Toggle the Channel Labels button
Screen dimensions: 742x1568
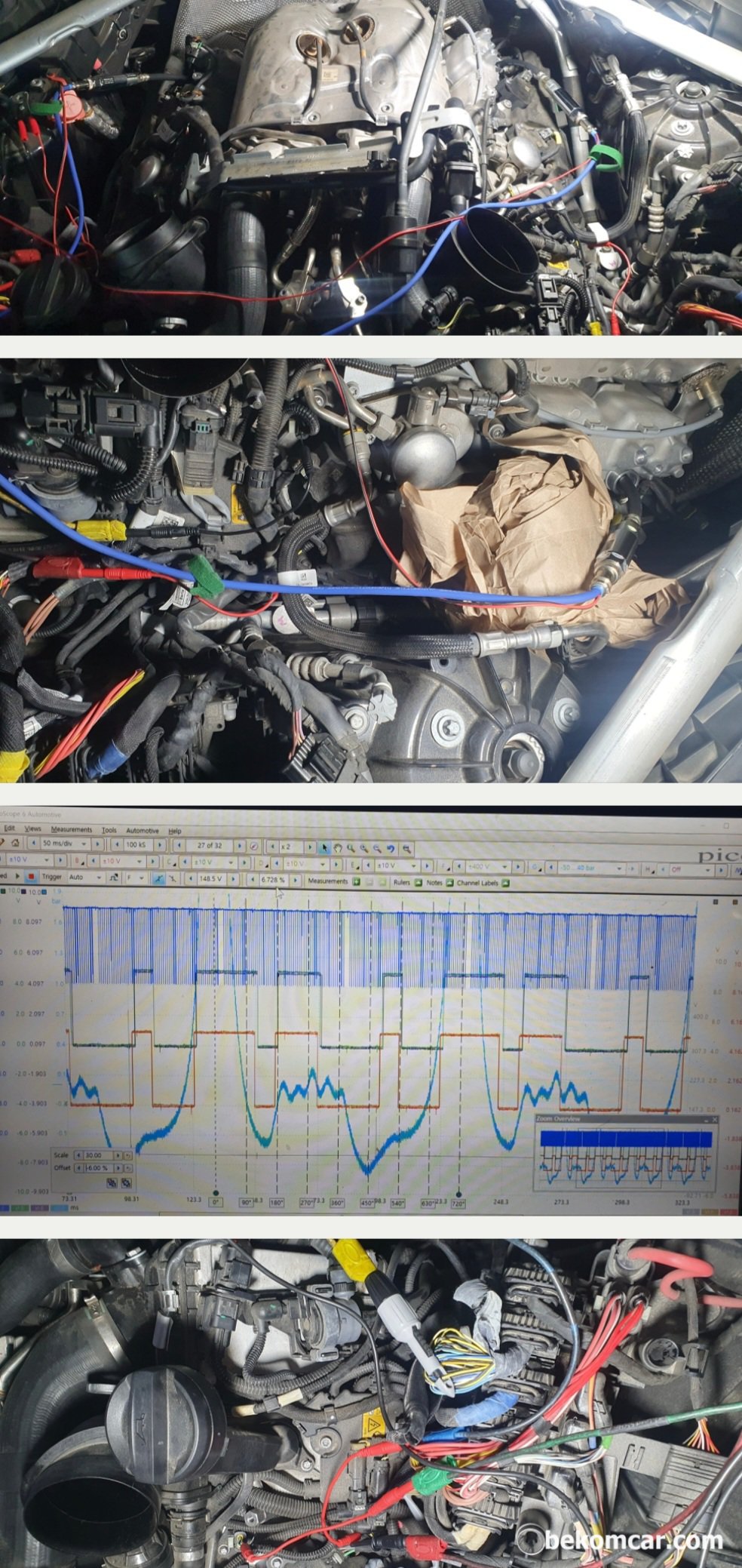click(505, 882)
